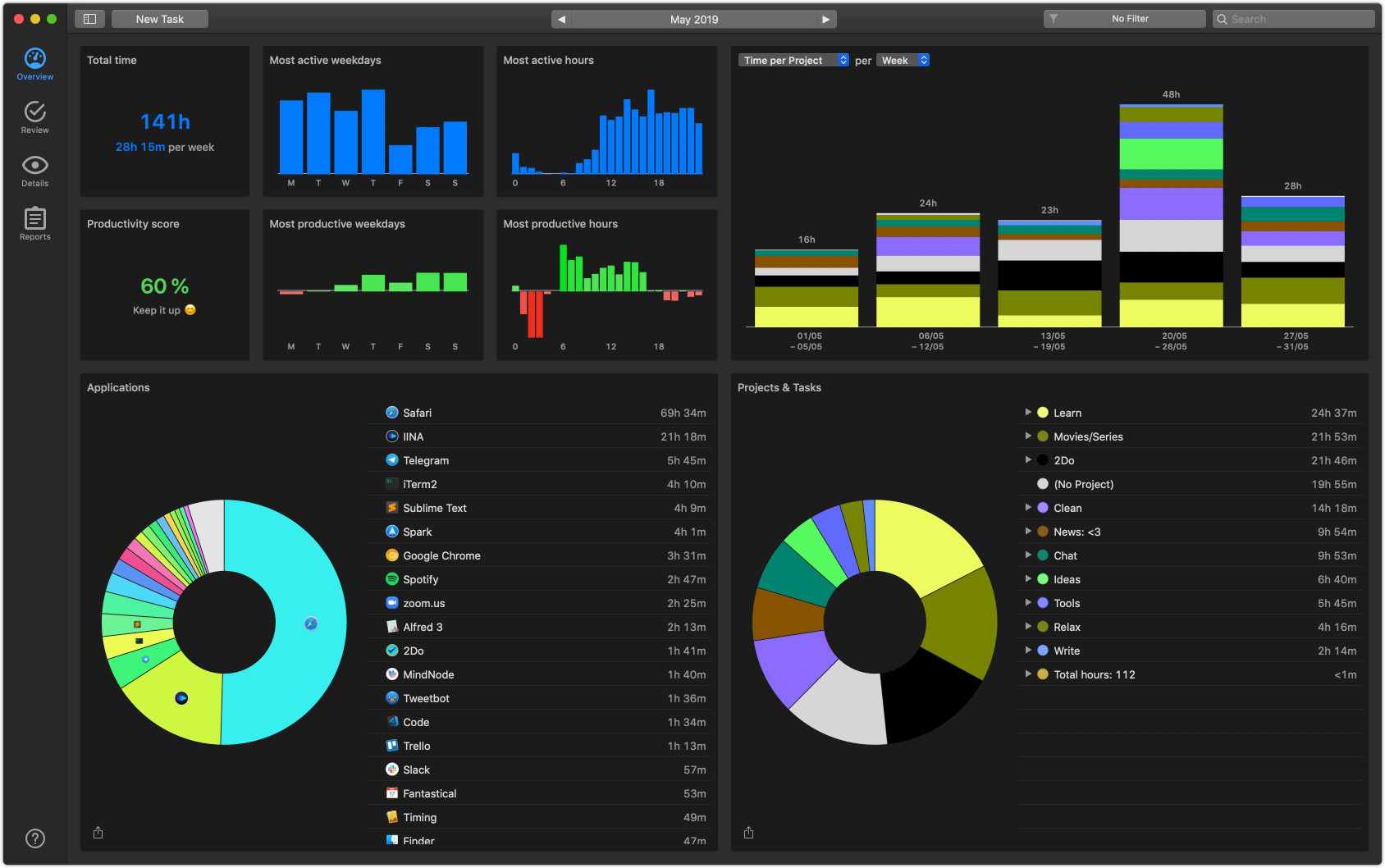Expand the Write project
Viewport: 1385px width, 868px height.
tap(1028, 650)
